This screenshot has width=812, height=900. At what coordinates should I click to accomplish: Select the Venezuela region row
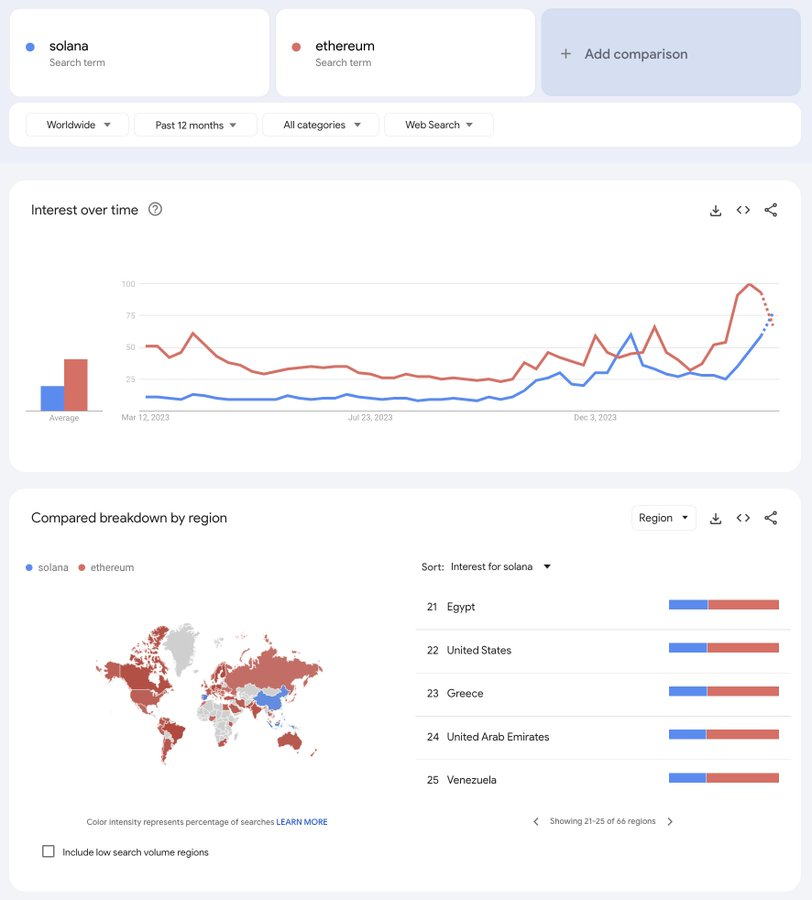coord(603,781)
